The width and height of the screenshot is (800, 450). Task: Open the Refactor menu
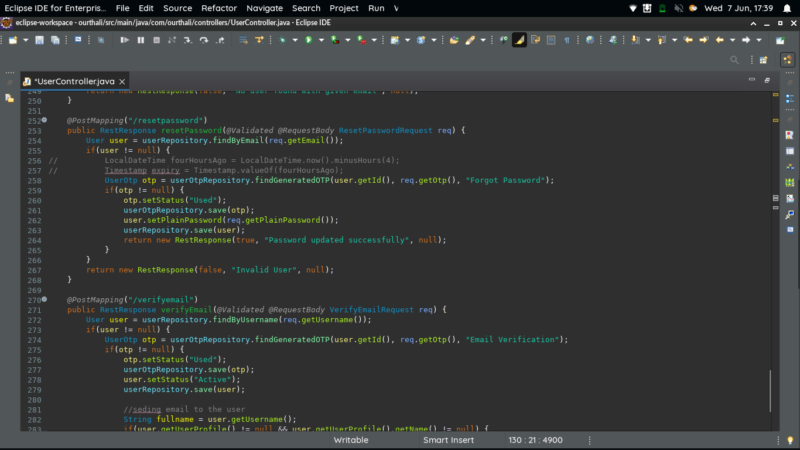pos(219,8)
